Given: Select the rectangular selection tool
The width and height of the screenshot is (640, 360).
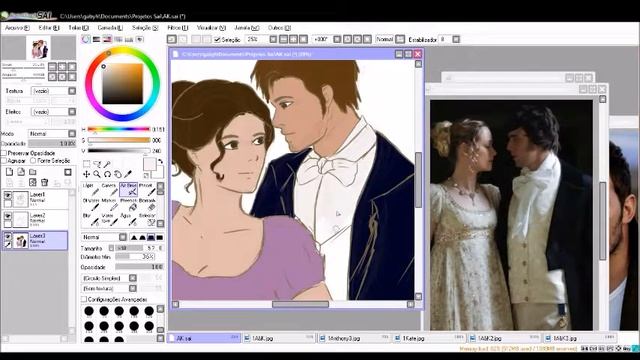Looking at the screenshot, I should [x=87, y=164].
